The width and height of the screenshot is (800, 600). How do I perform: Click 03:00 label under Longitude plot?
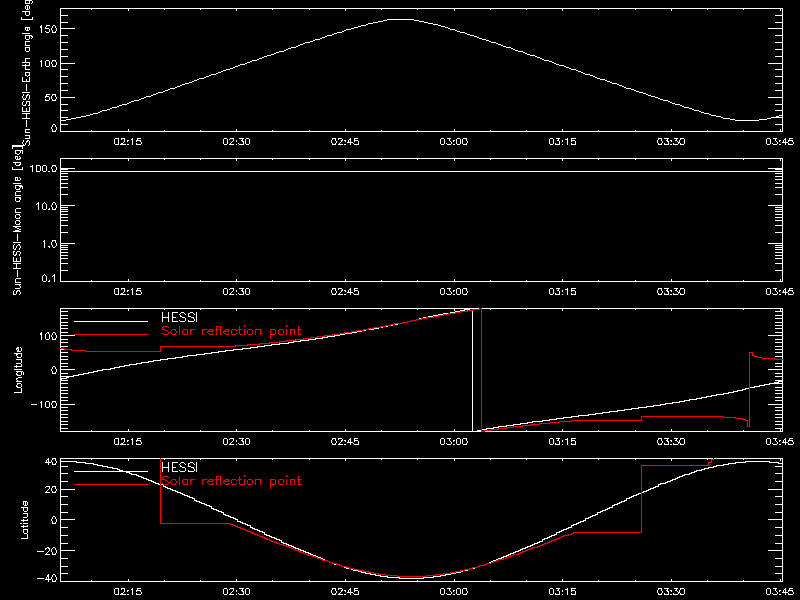tap(454, 441)
